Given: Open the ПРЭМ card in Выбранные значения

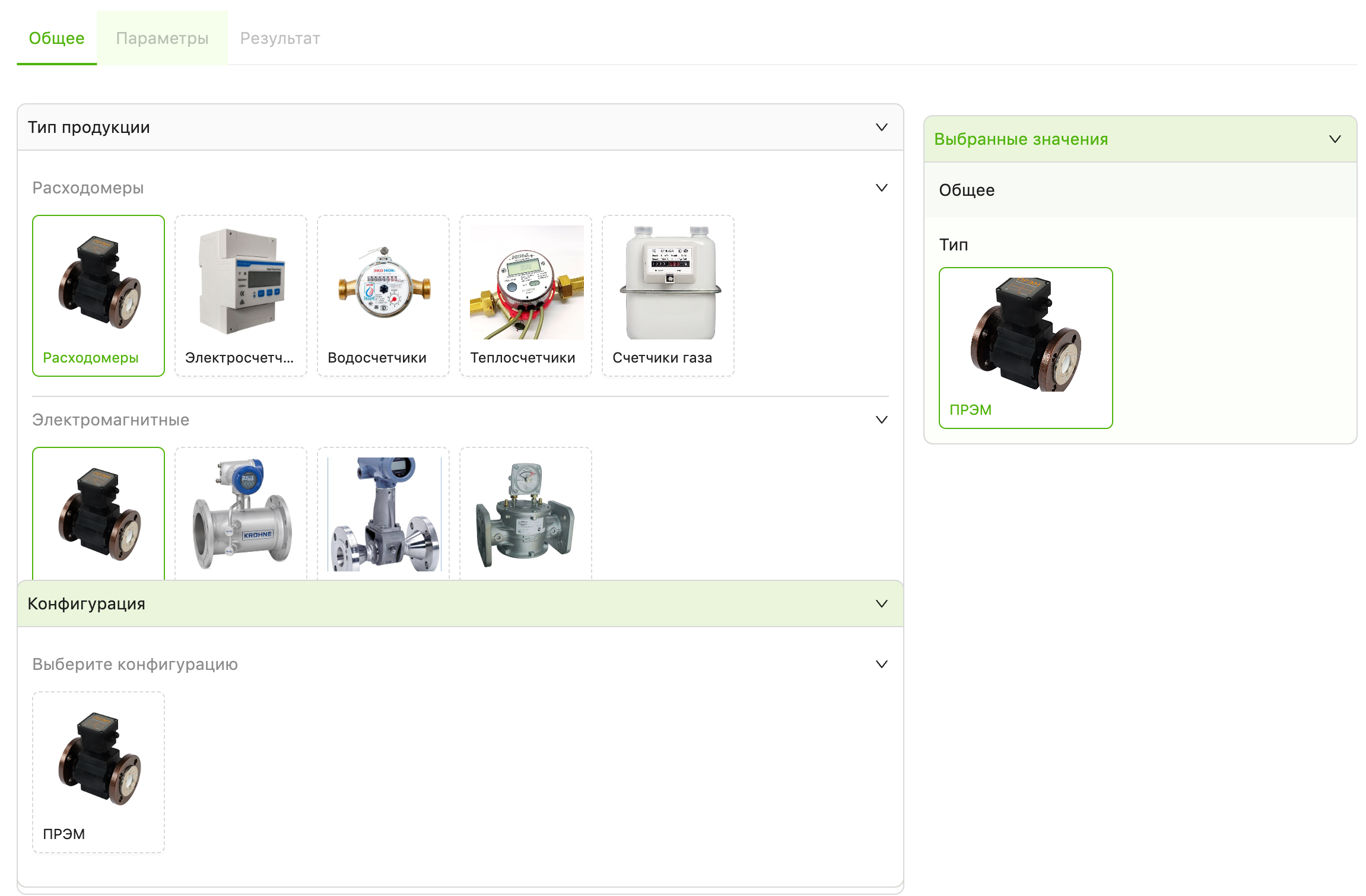Looking at the screenshot, I should point(1025,348).
